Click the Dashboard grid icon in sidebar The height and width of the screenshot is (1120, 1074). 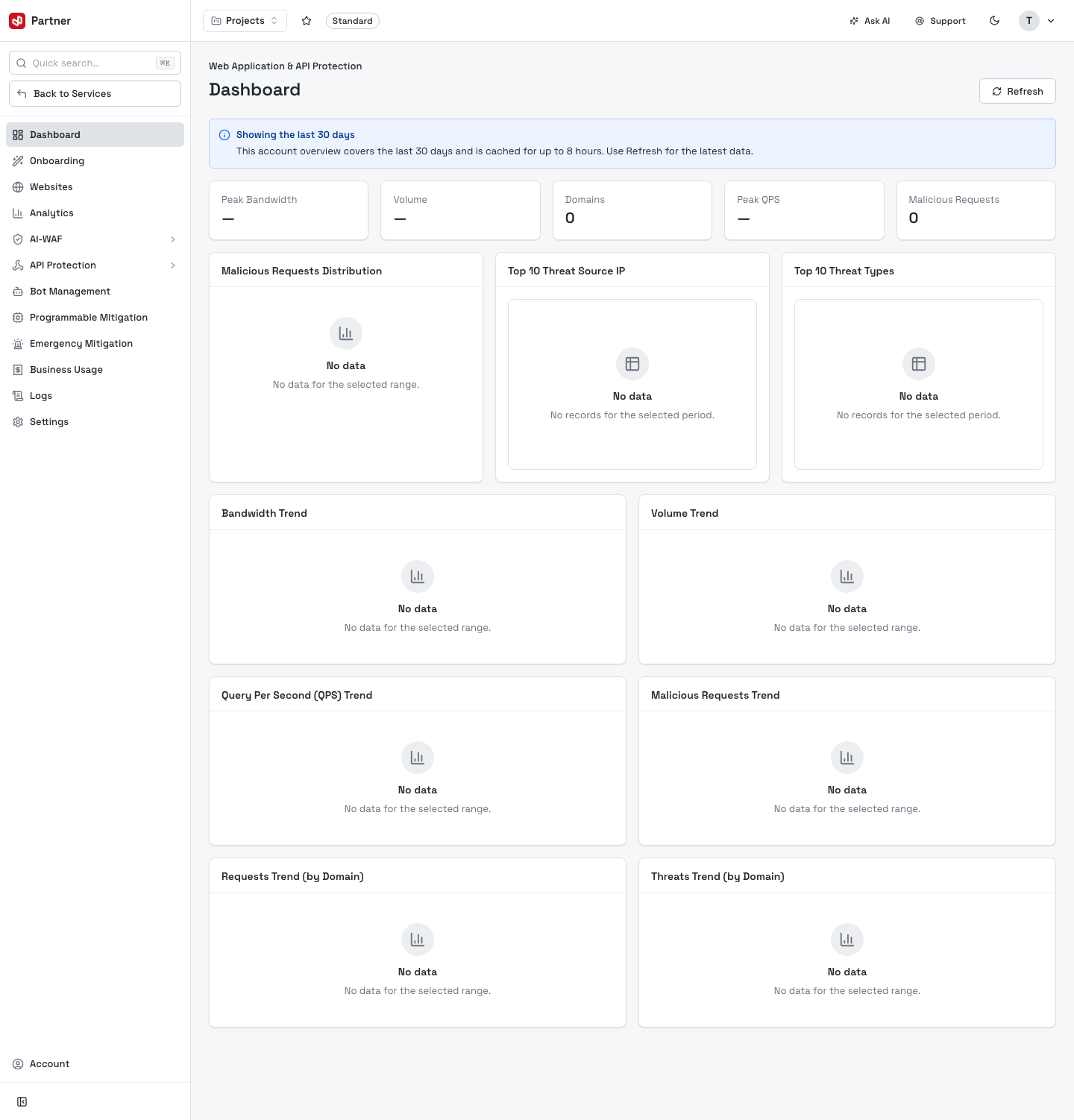click(18, 135)
